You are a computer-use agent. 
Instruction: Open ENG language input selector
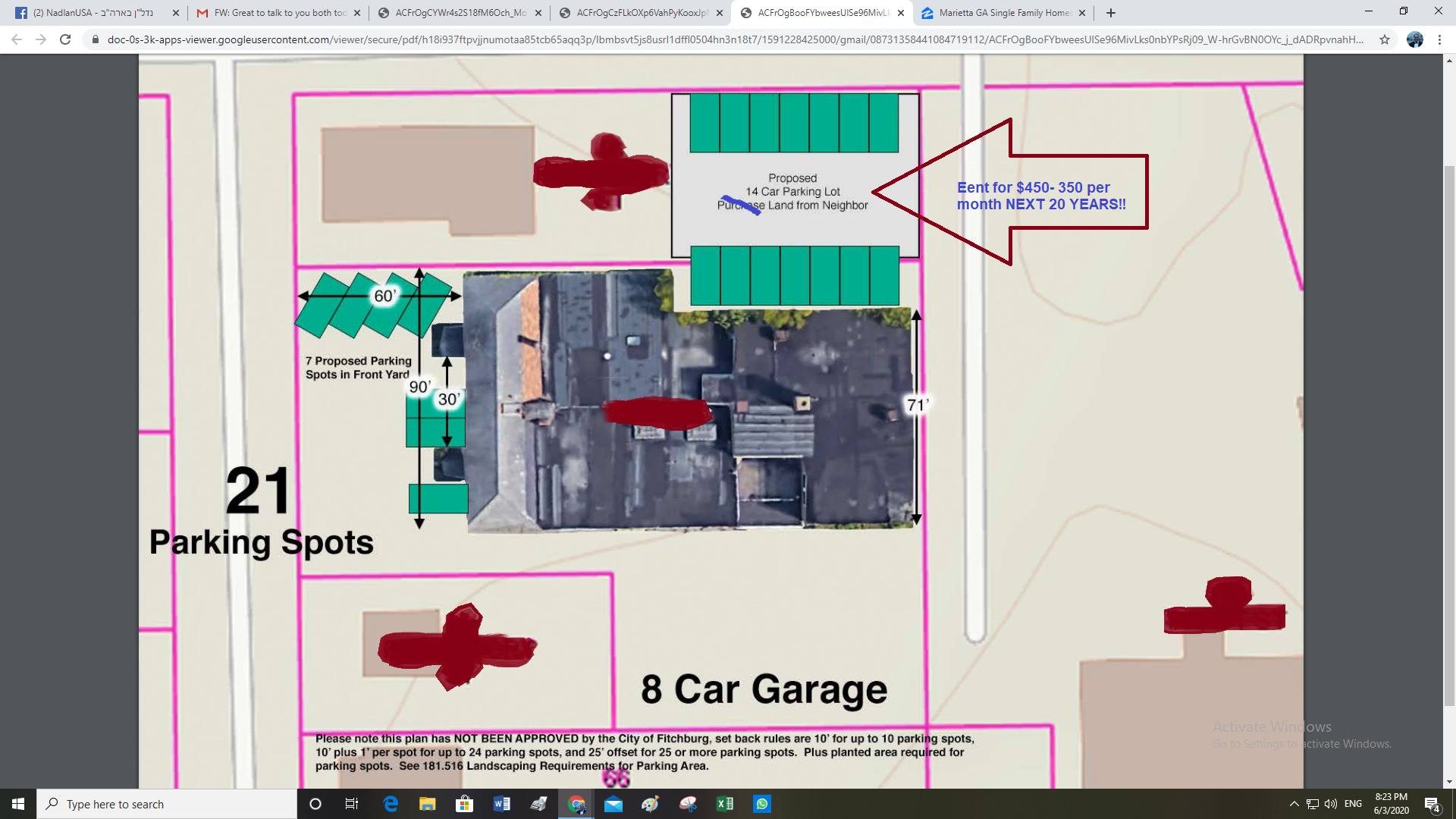pos(1353,804)
